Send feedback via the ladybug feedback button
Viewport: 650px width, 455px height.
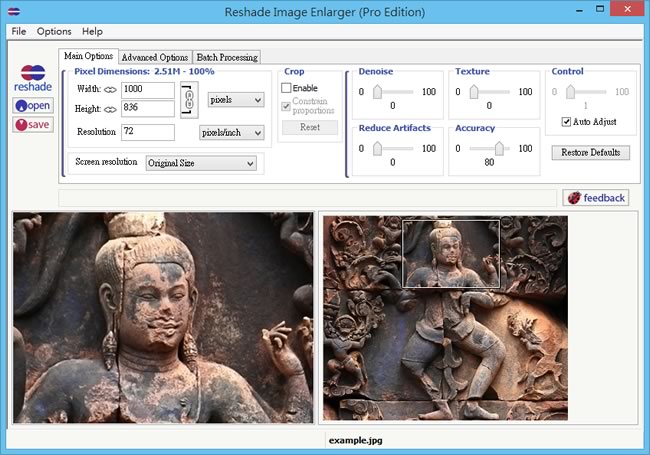tap(596, 198)
